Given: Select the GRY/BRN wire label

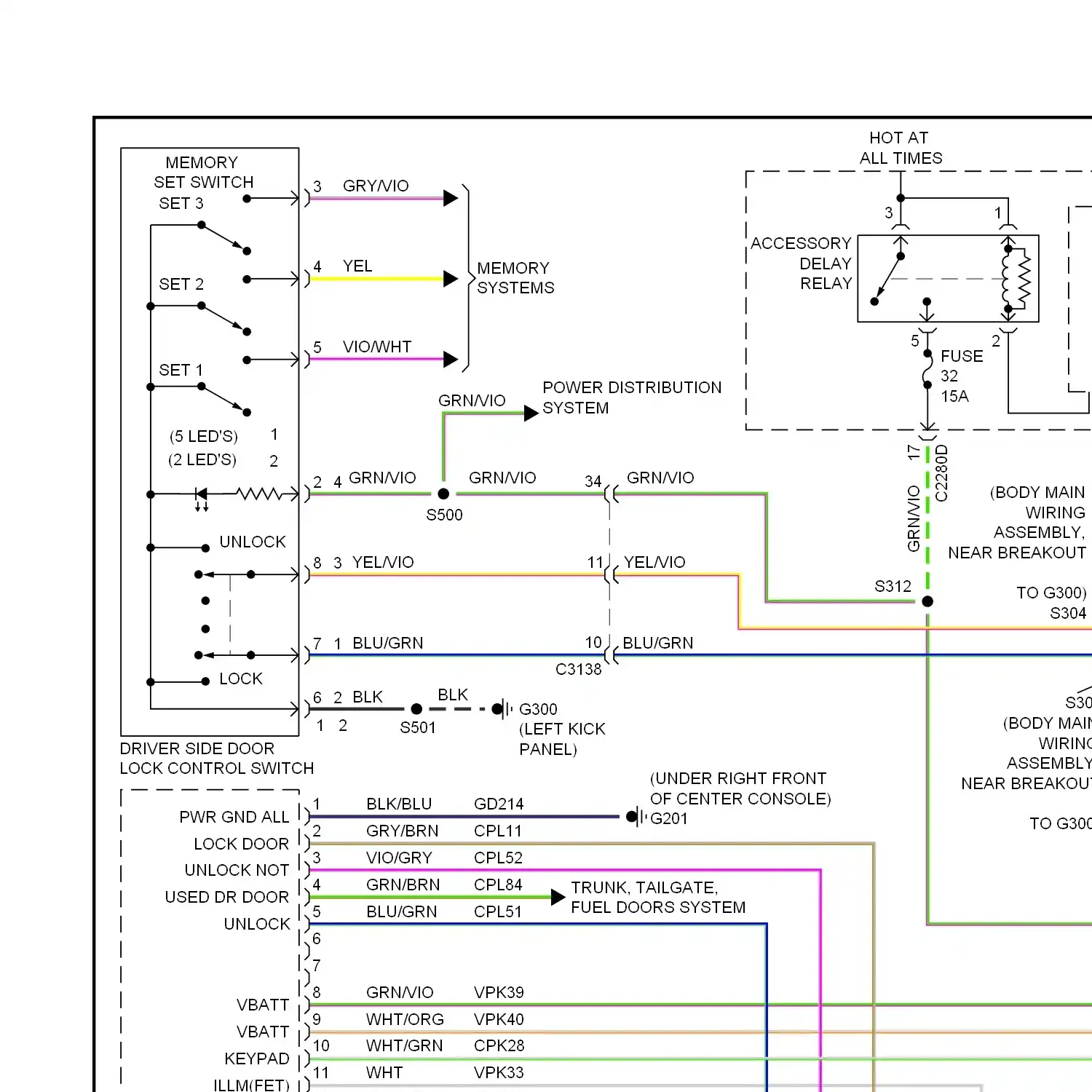Looking at the screenshot, I should coord(402,831).
